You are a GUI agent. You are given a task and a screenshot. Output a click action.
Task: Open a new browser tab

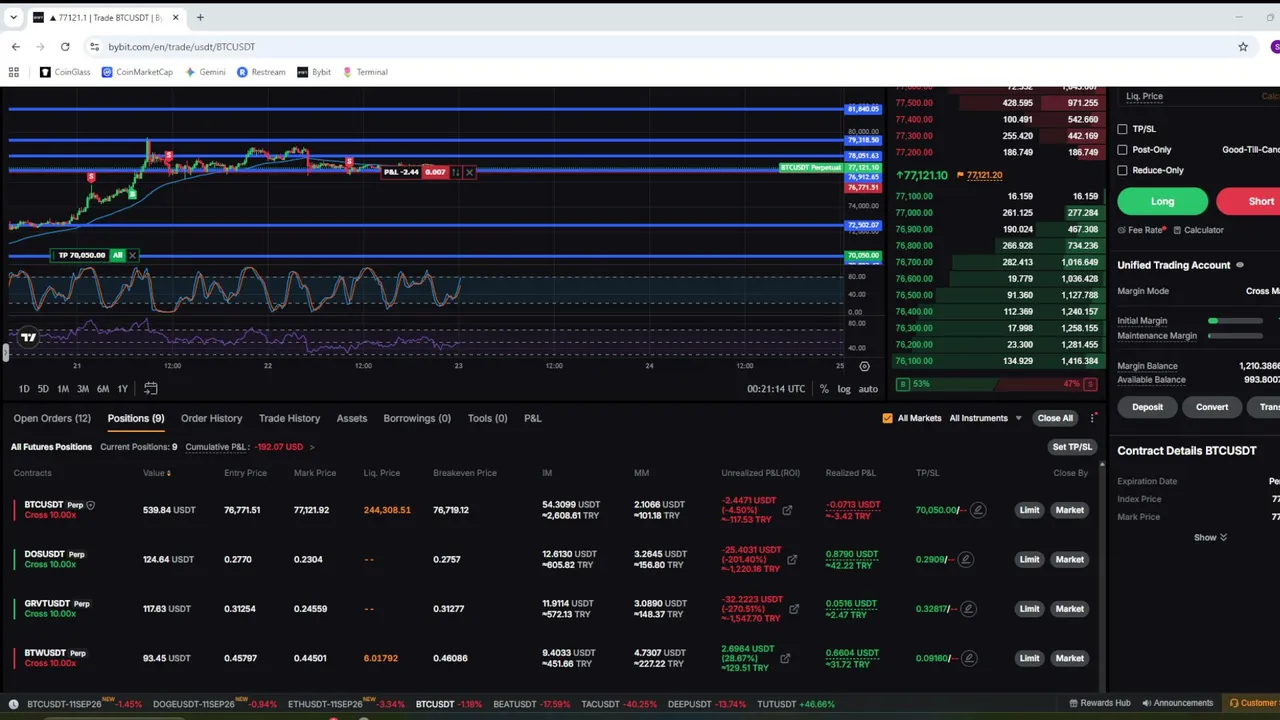pyautogui.click(x=200, y=17)
